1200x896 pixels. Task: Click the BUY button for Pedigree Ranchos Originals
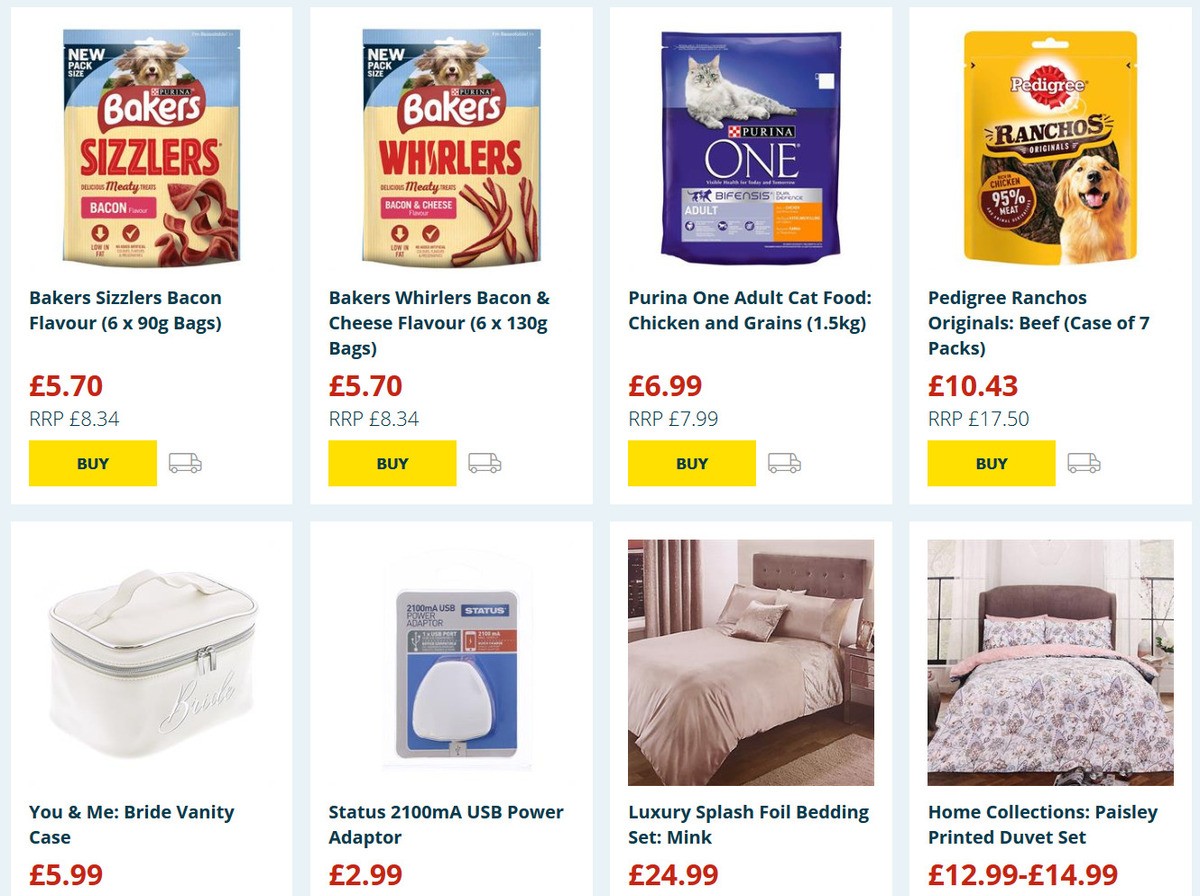[x=991, y=463]
